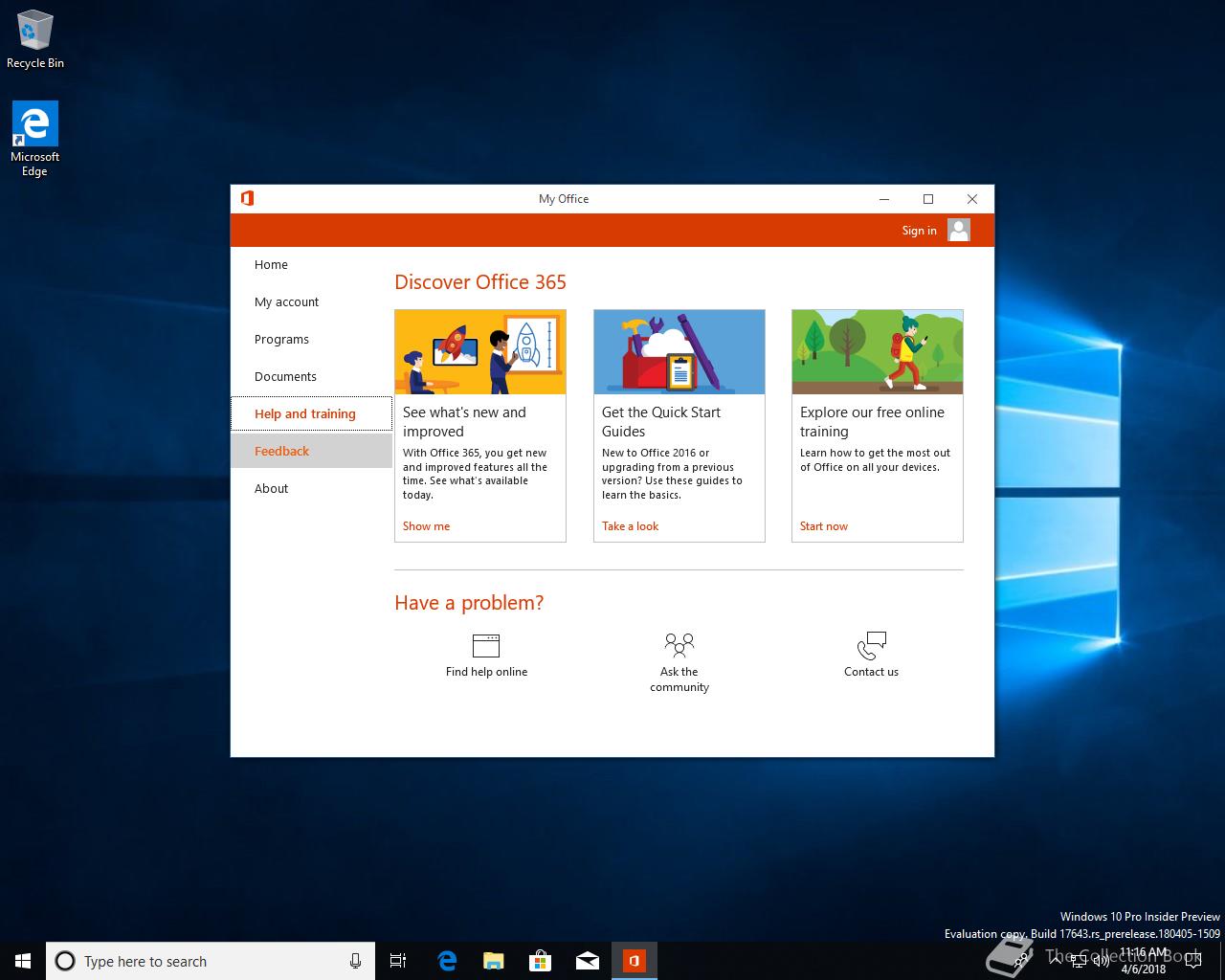
Task: Click the Find help online window icon
Action: 486,645
